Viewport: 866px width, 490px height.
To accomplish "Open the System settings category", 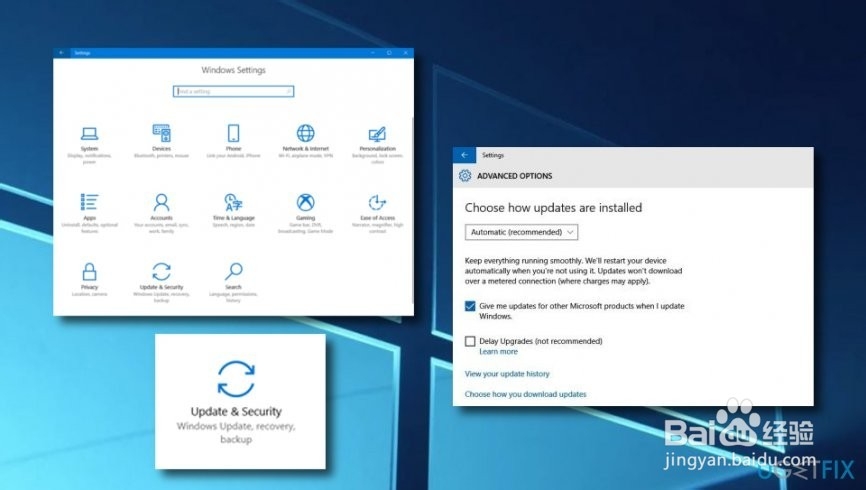I will pyautogui.click(x=89, y=145).
